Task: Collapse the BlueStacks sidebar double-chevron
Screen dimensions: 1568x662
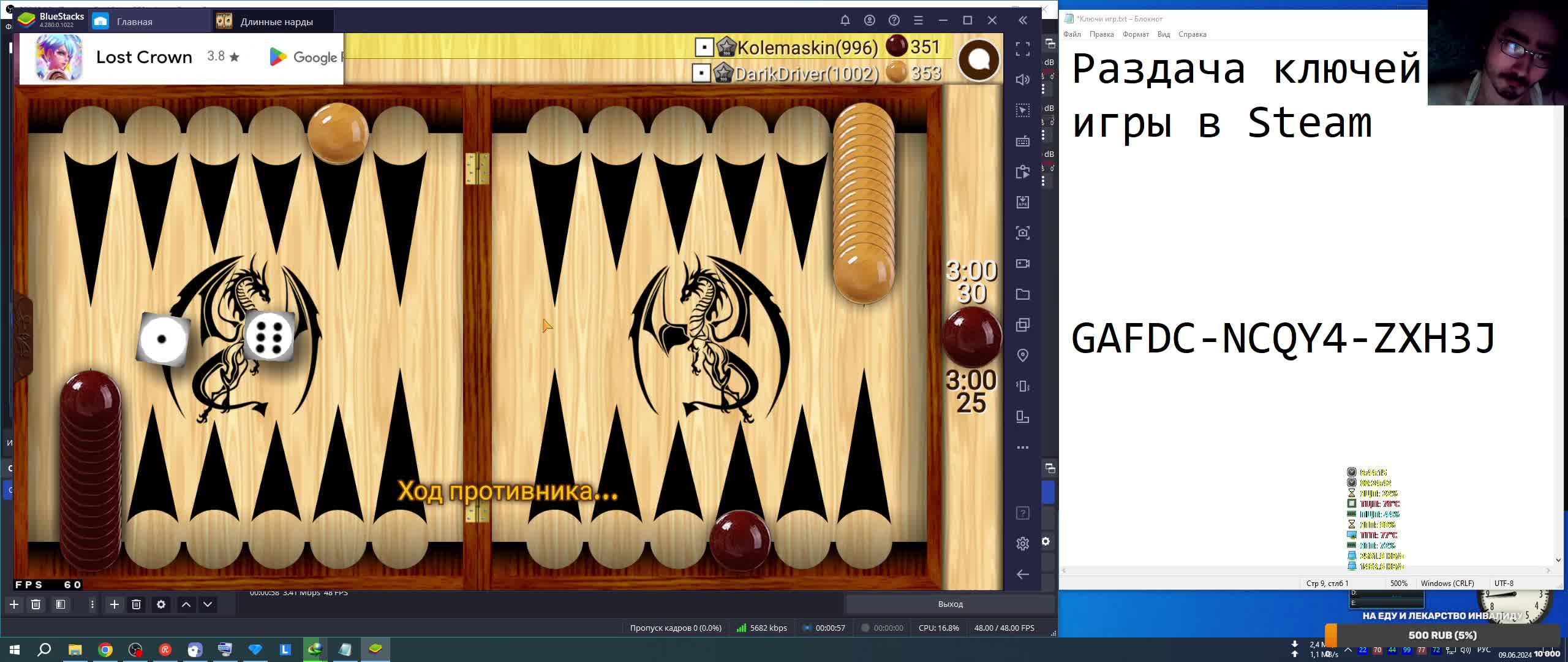Action: (1023, 21)
